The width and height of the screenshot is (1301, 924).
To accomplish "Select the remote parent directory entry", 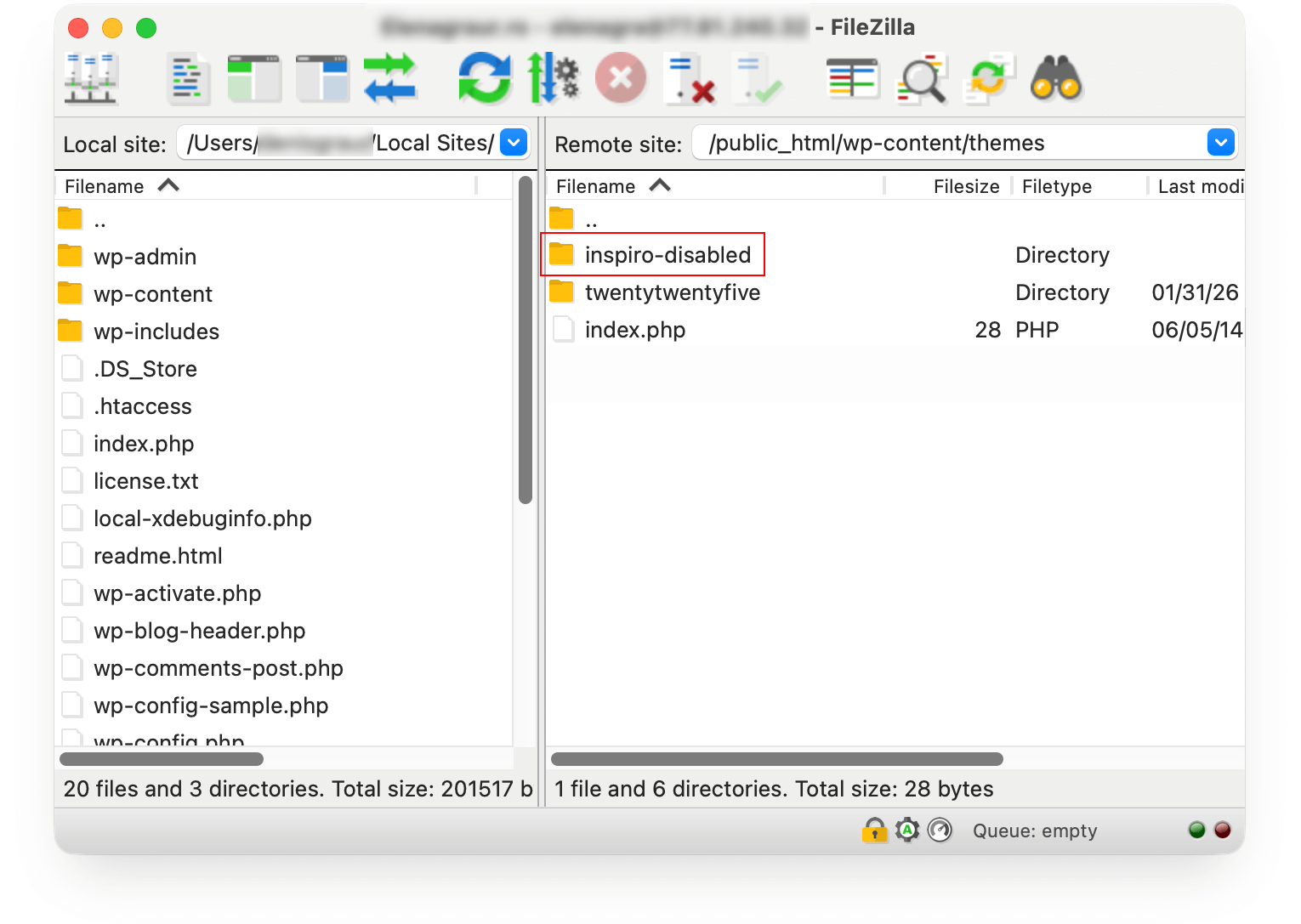I will pos(895,218).
